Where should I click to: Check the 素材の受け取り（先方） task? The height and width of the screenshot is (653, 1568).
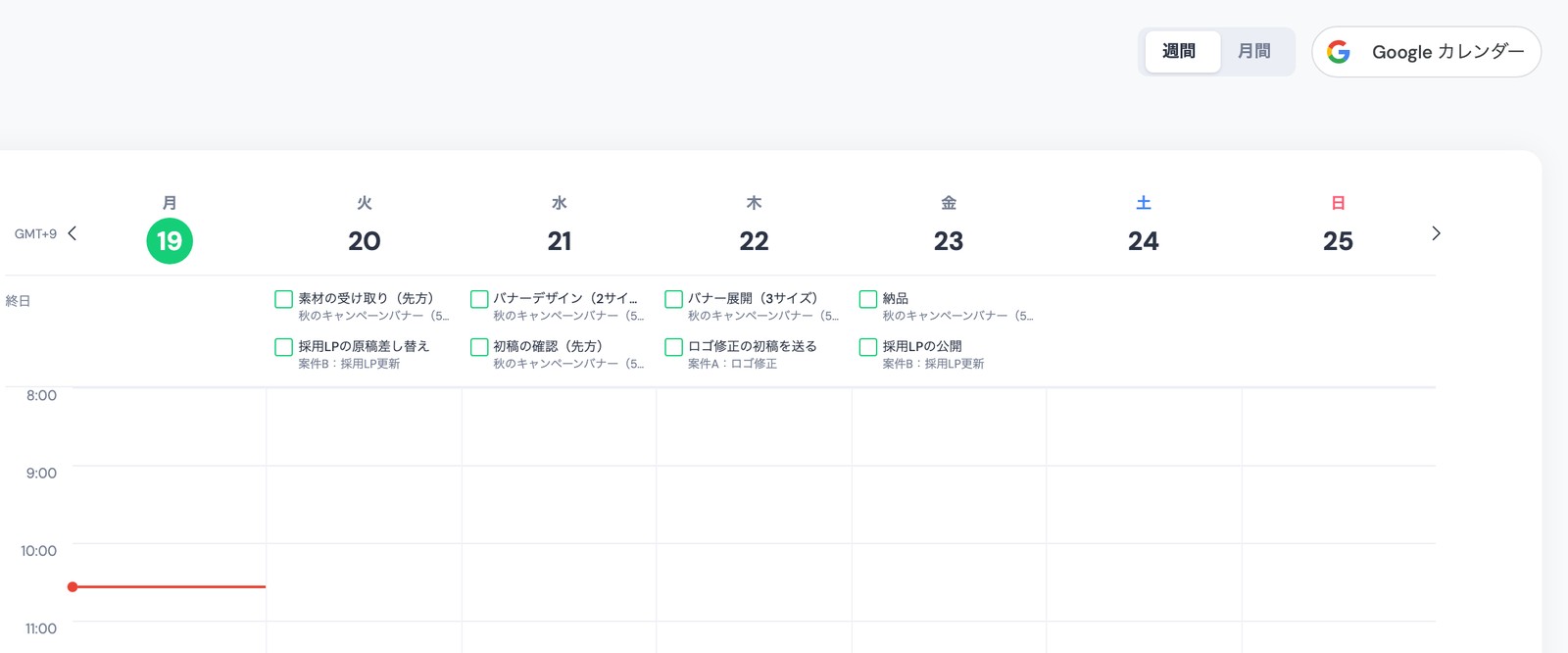[x=284, y=299]
